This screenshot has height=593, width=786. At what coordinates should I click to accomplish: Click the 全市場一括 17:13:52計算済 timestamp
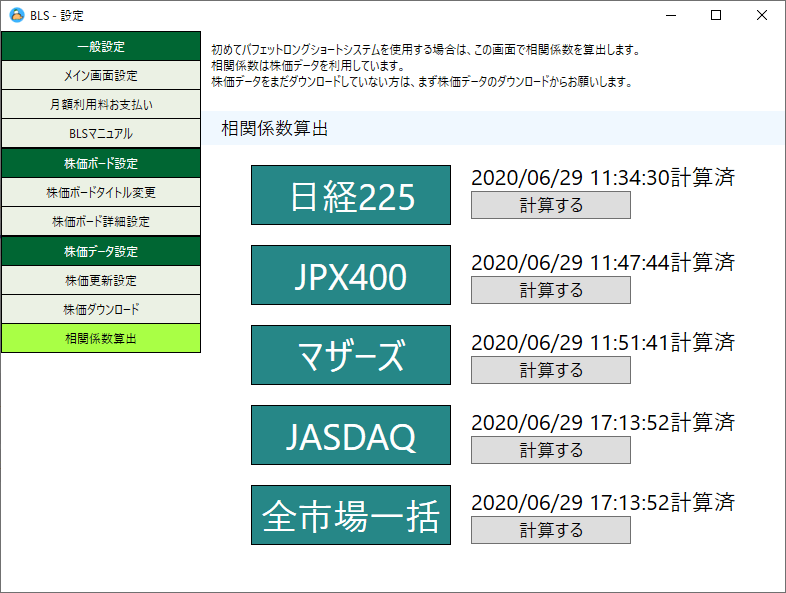tap(603, 502)
